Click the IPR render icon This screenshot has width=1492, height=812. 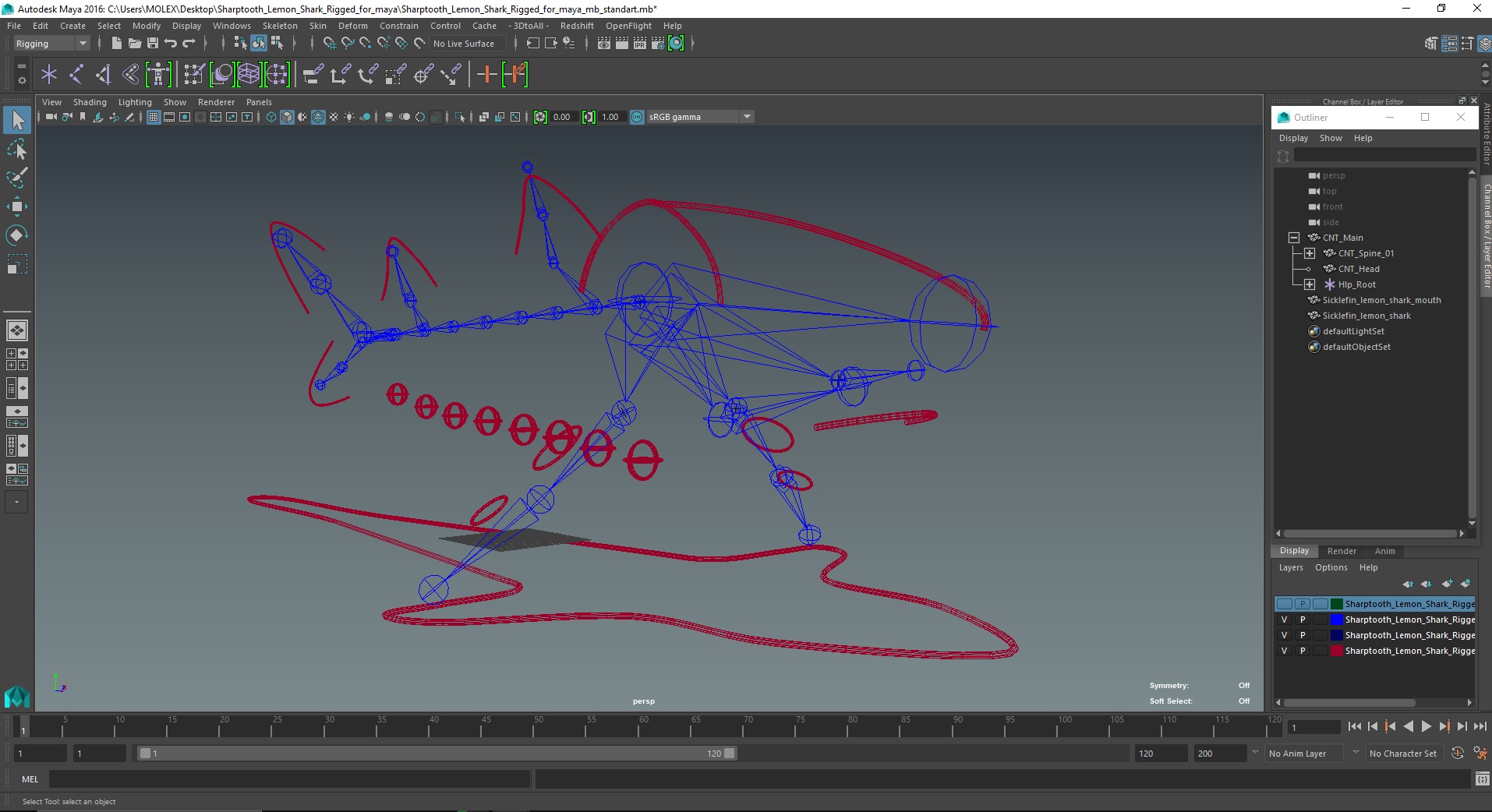click(x=640, y=44)
